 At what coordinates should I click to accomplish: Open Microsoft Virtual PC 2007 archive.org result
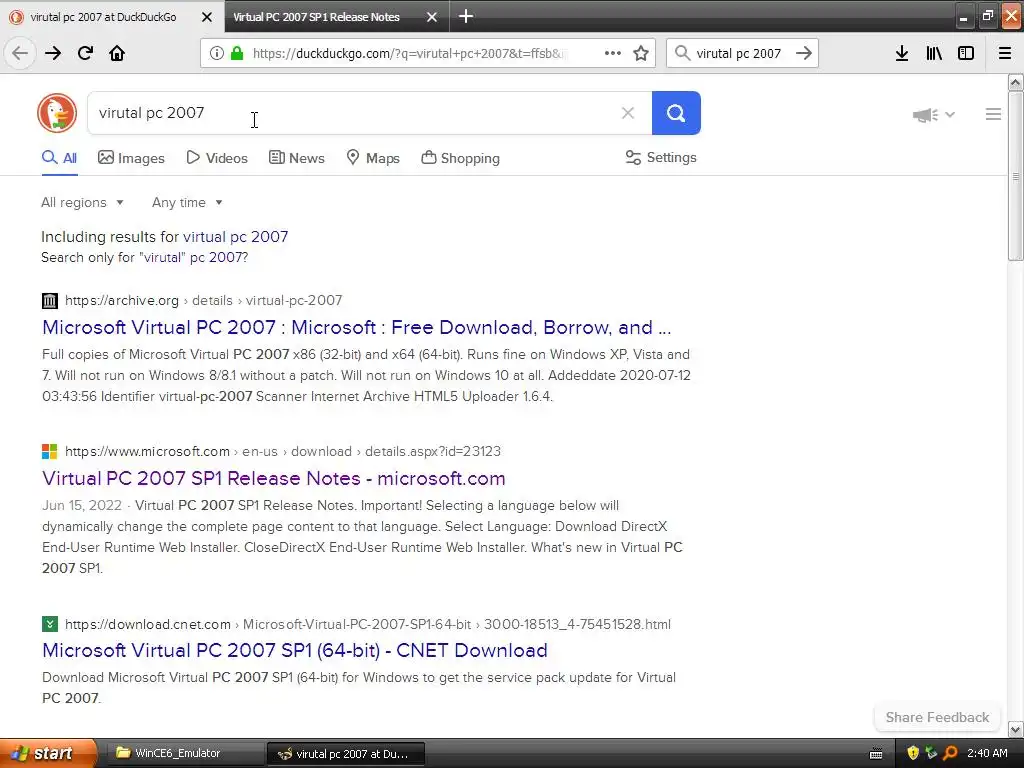[357, 327]
